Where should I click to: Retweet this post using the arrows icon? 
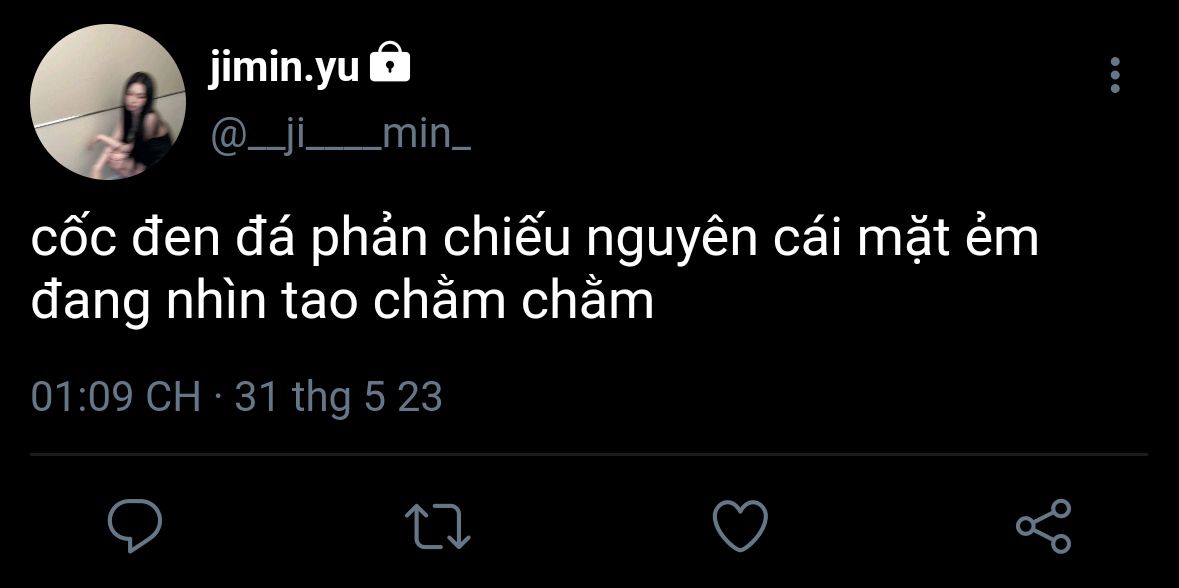438,526
